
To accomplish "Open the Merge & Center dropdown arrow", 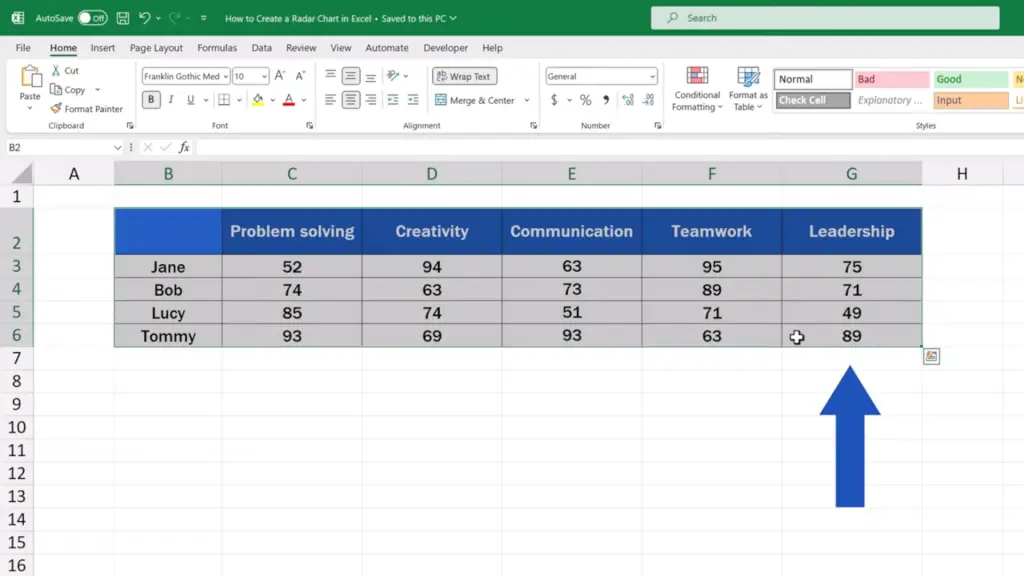I will click(526, 100).
